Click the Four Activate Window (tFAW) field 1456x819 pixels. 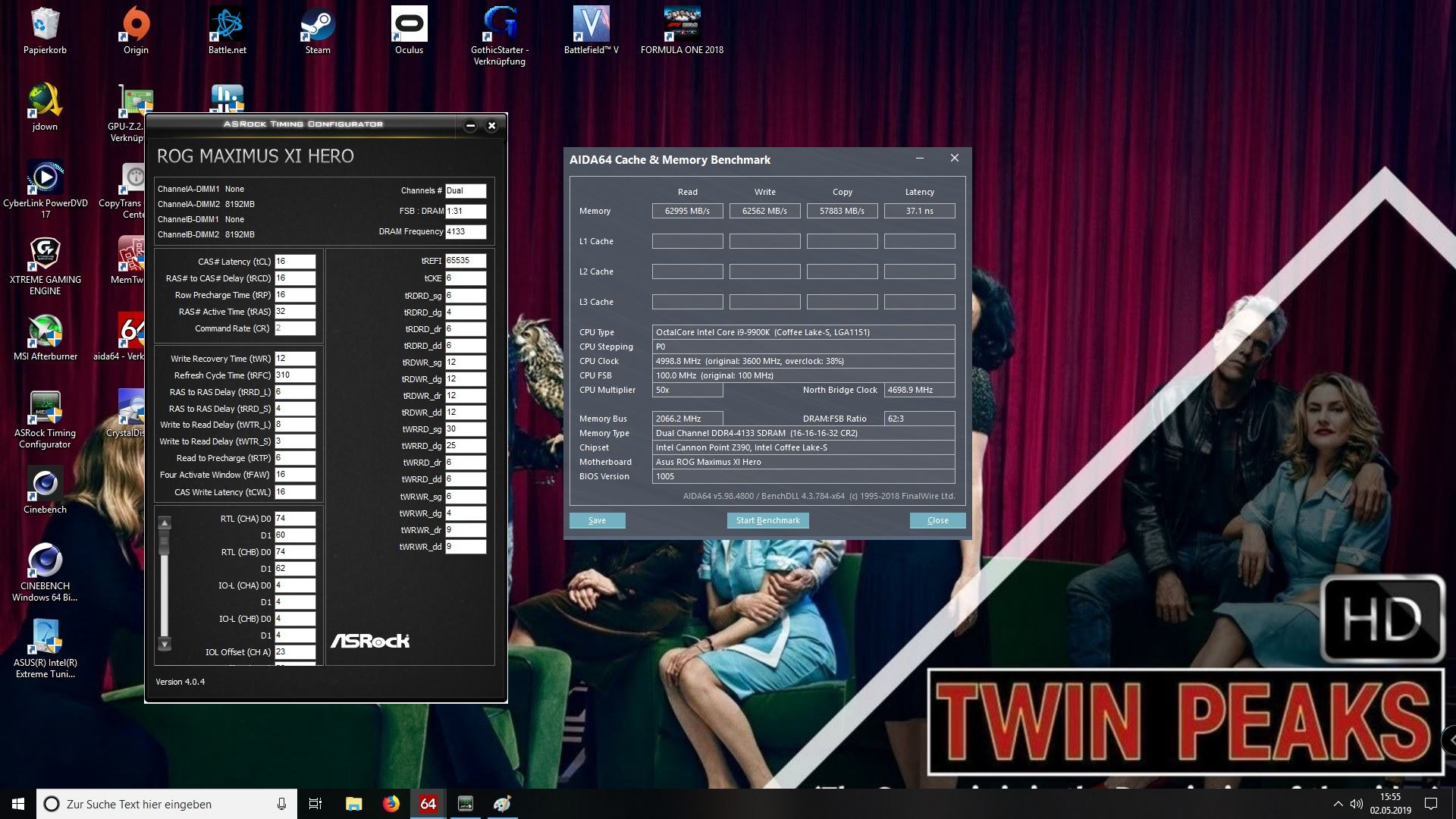(x=294, y=475)
